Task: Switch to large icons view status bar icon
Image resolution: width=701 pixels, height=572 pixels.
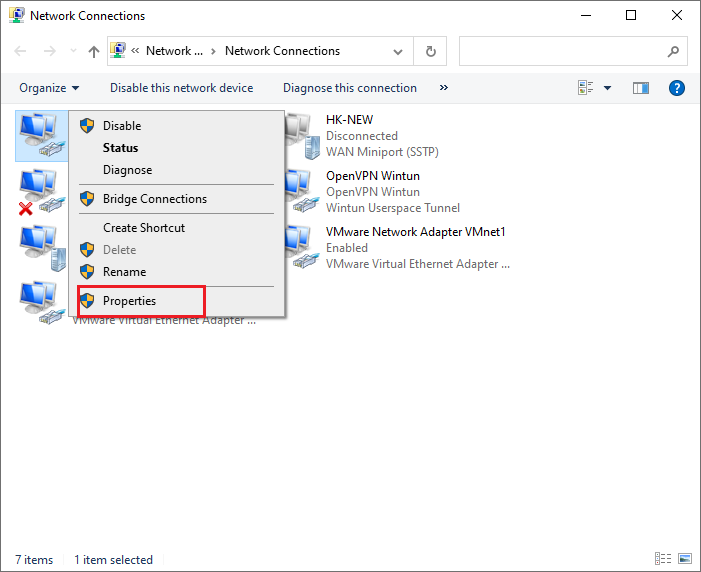Action: [x=685, y=559]
